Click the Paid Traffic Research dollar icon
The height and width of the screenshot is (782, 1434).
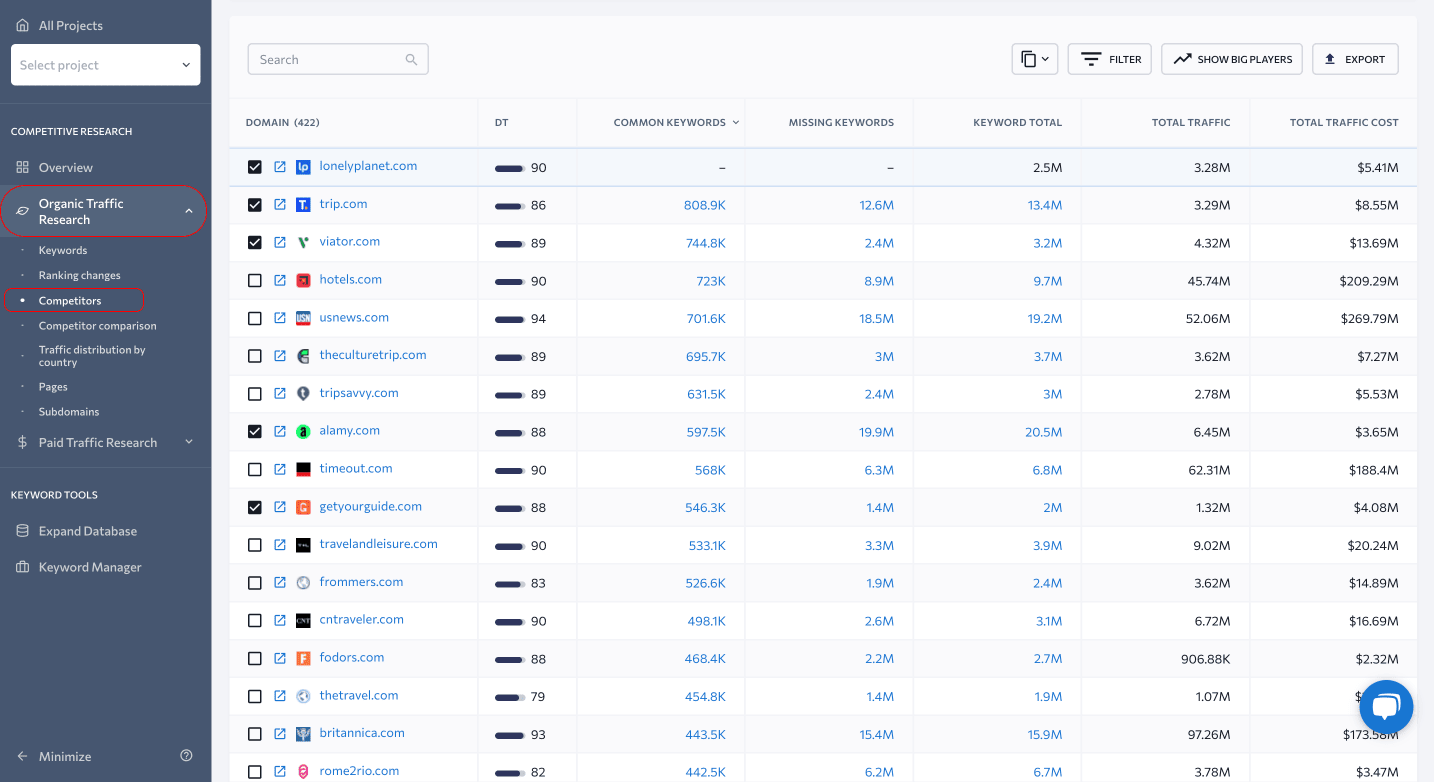pyautogui.click(x=22, y=442)
